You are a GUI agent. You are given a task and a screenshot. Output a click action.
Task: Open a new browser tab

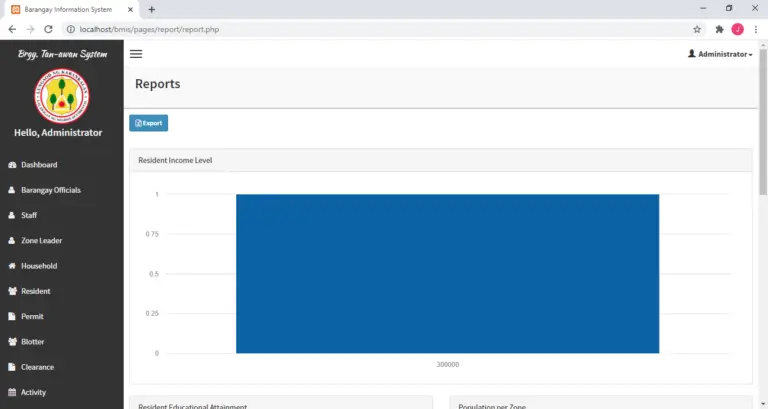[x=151, y=9]
